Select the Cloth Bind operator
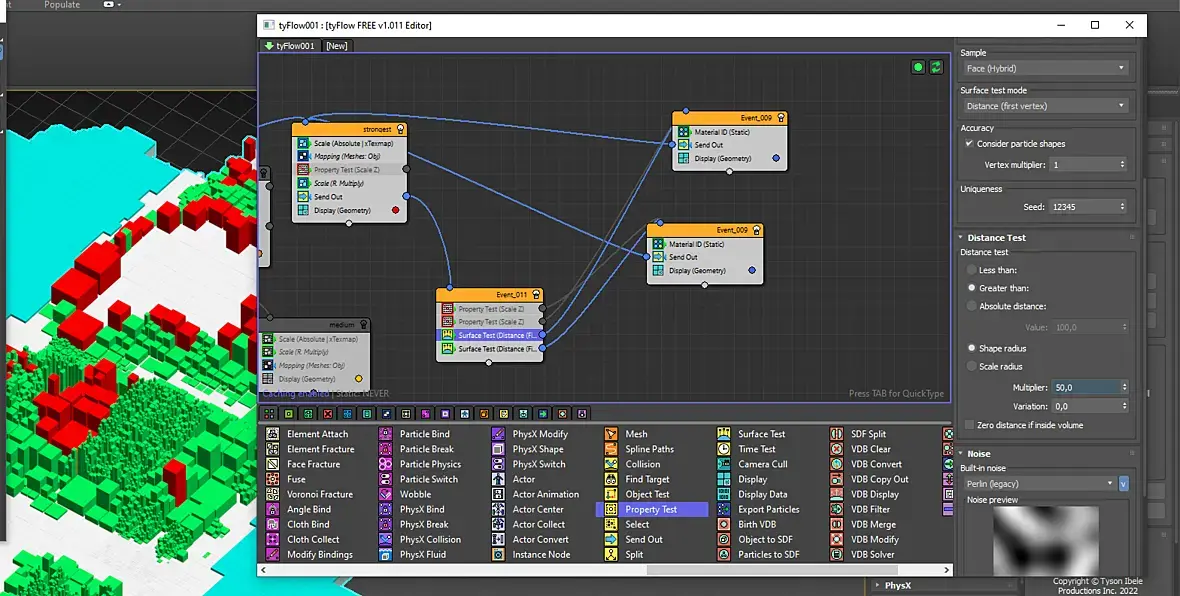 pos(299,525)
